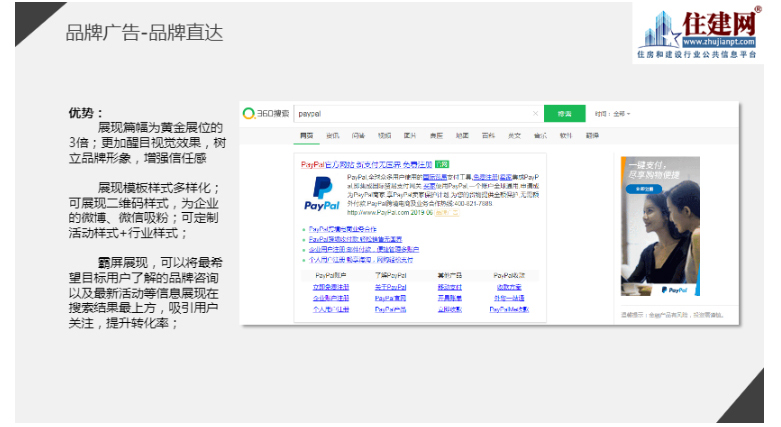Click the PayPal logo in search result
This screenshot has width=781, height=427.
(322, 193)
